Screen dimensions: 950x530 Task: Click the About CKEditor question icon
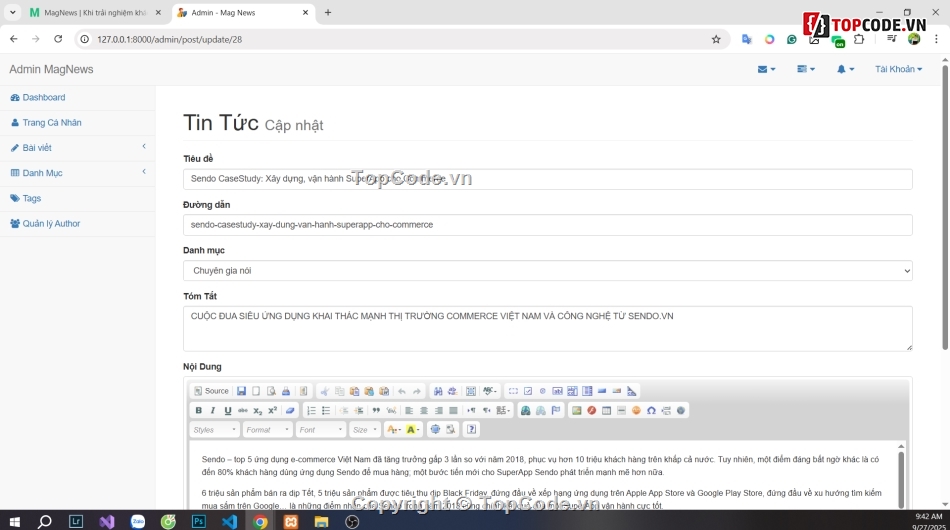click(471, 429)
